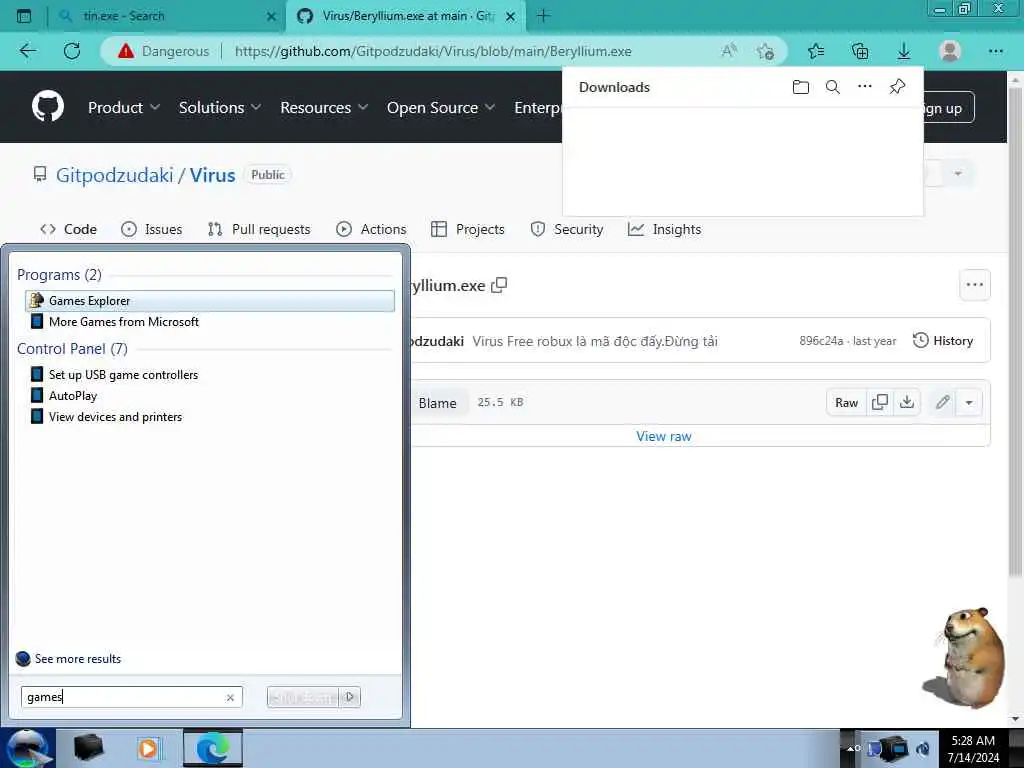Switch to Blame view
This screenshot has height=768, width=1024.
pyautogui.click(x=438, y=403)
